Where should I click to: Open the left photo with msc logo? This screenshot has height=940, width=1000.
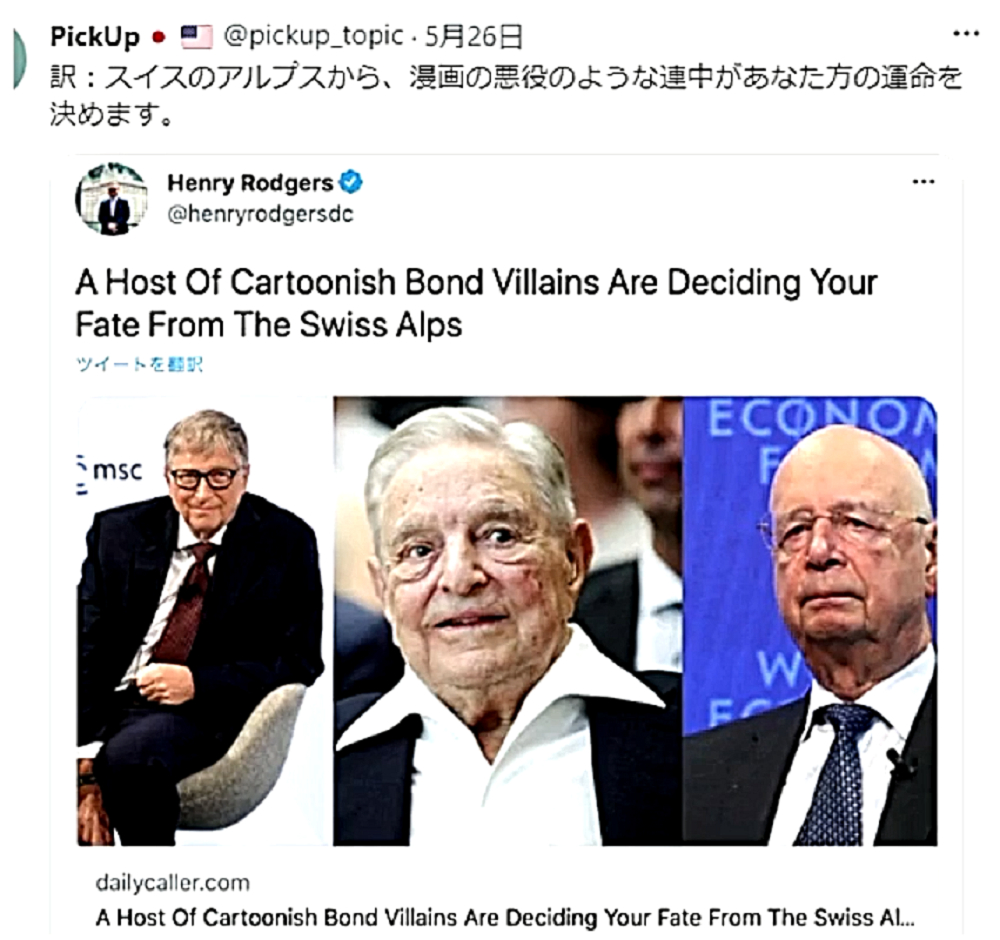click(204, 621)
